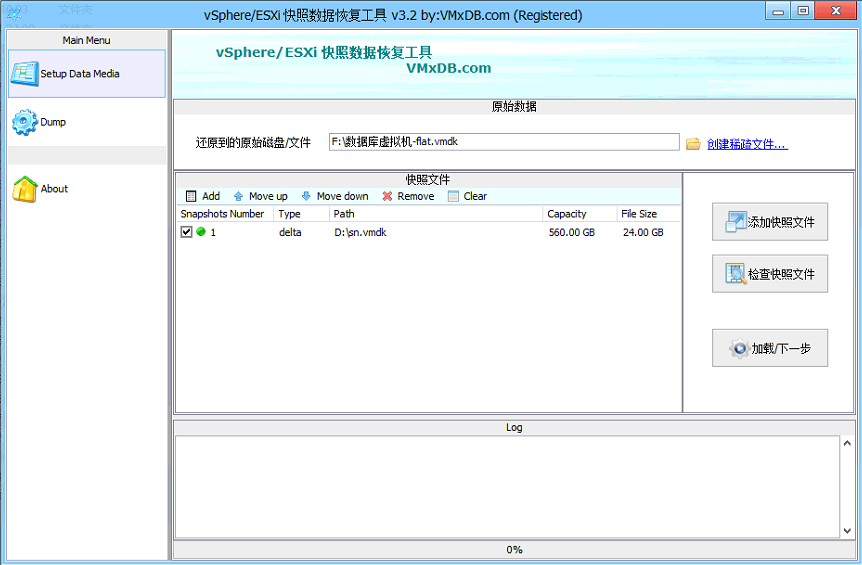Click into the original disk path field
Screen dimensions: 862x565
(504, 142)
